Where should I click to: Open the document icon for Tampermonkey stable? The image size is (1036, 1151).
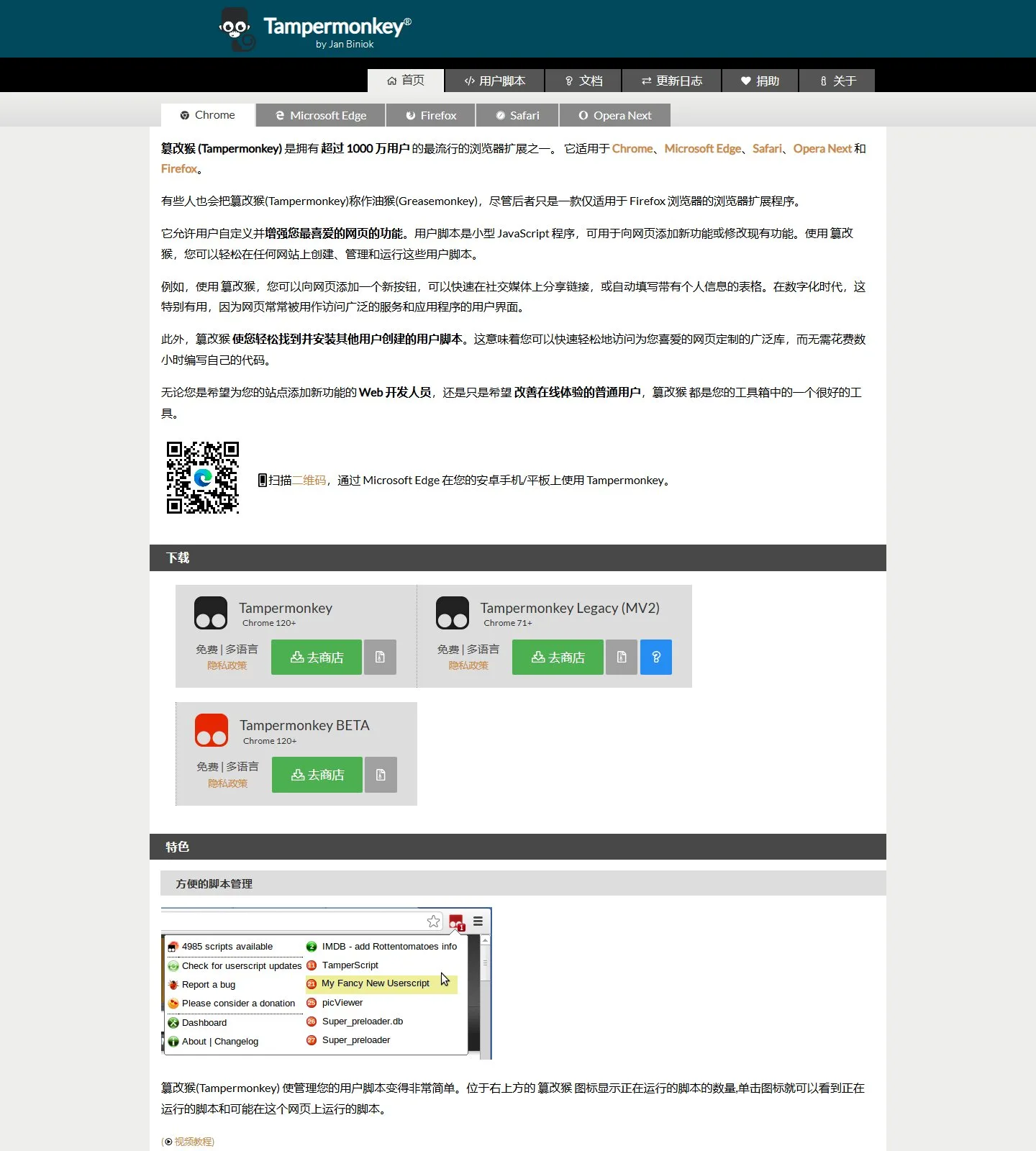[x=380, y=657]
